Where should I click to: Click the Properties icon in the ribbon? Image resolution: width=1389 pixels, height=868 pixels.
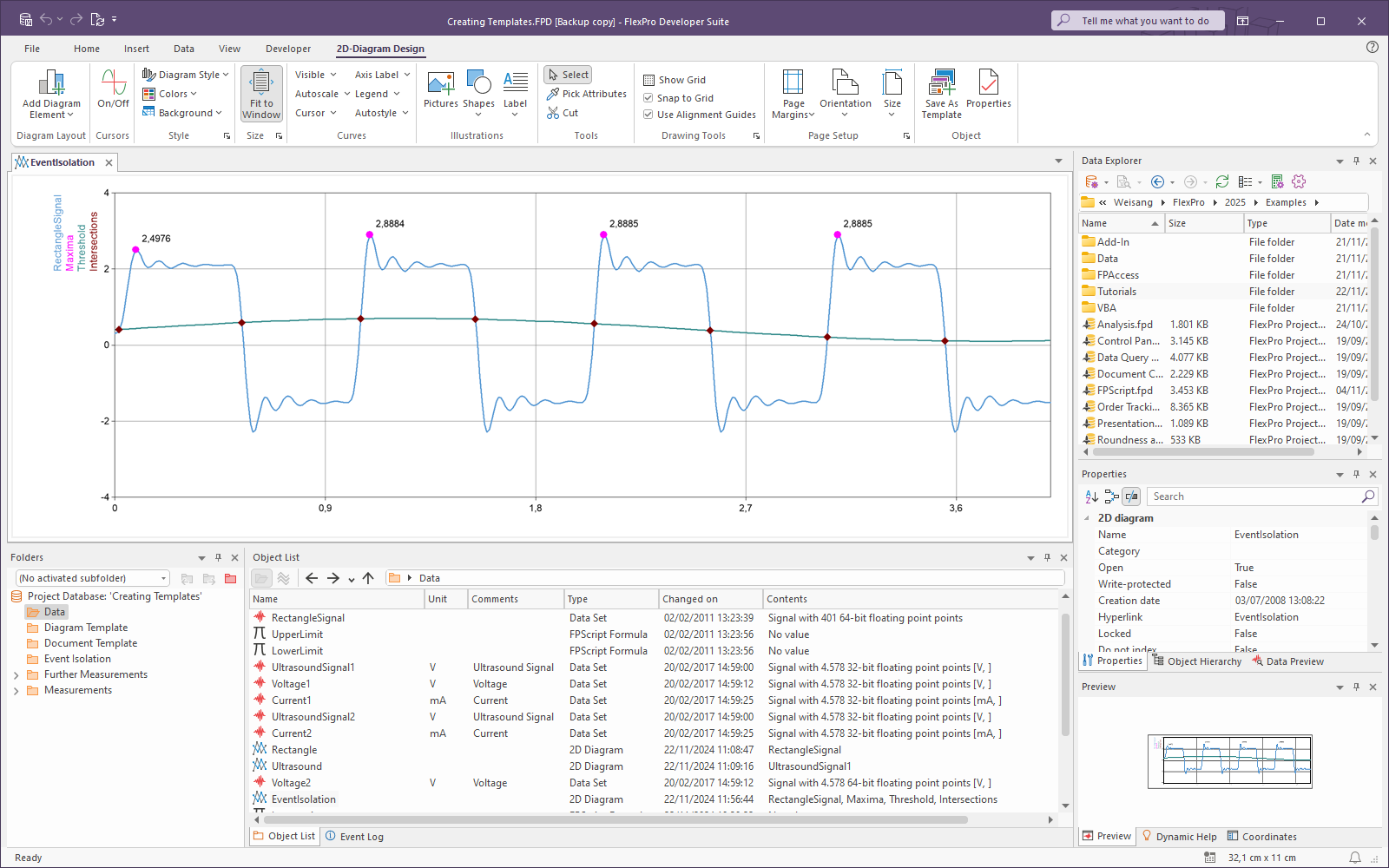point(988,84)
